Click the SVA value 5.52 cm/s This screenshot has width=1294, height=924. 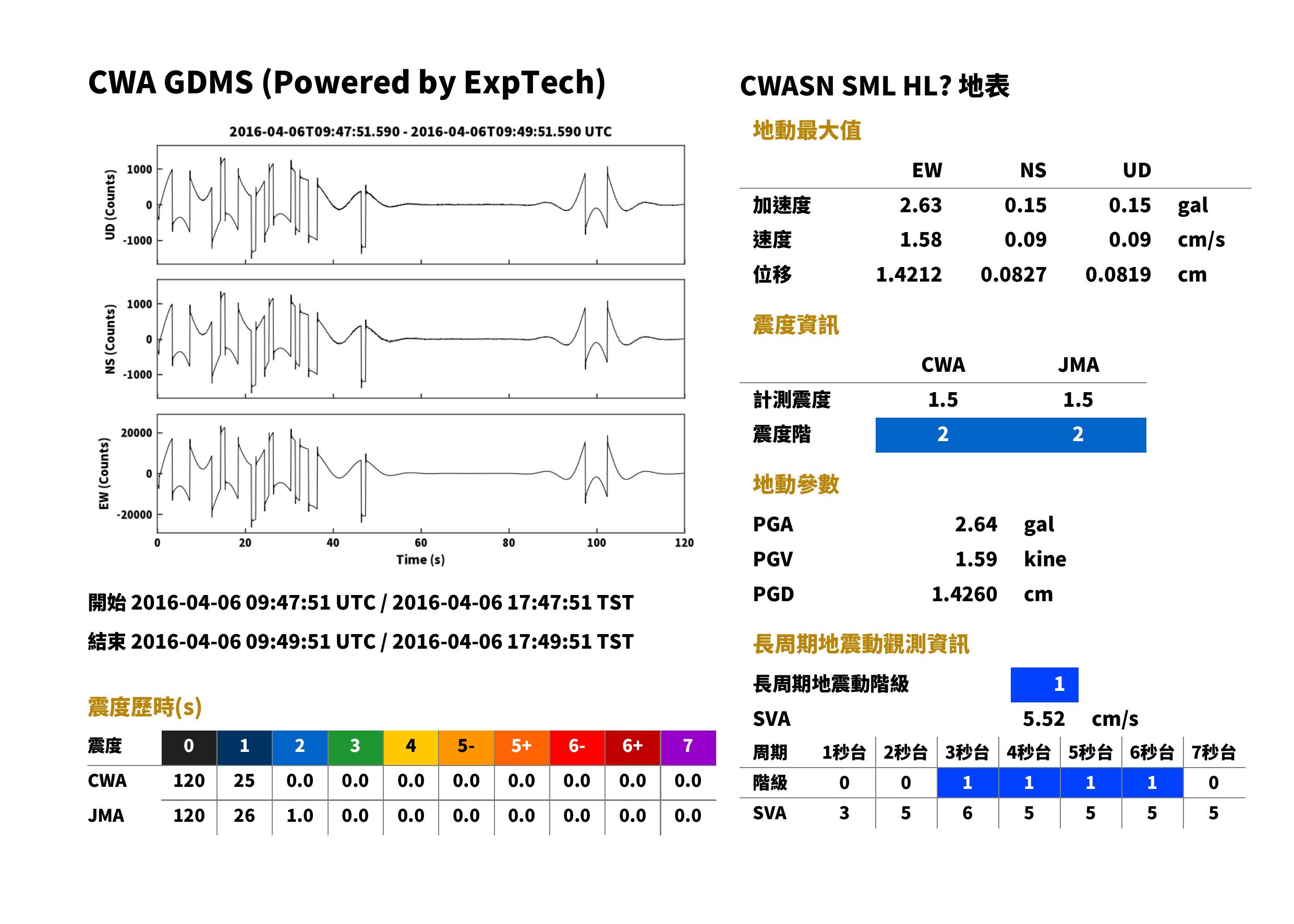click(1080, 719)
